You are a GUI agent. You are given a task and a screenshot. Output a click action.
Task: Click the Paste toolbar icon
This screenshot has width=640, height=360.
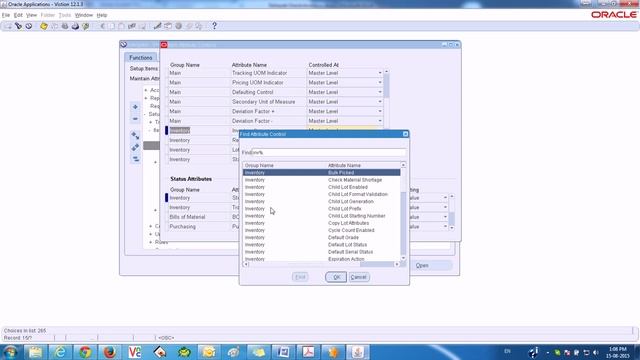[121, 26]
